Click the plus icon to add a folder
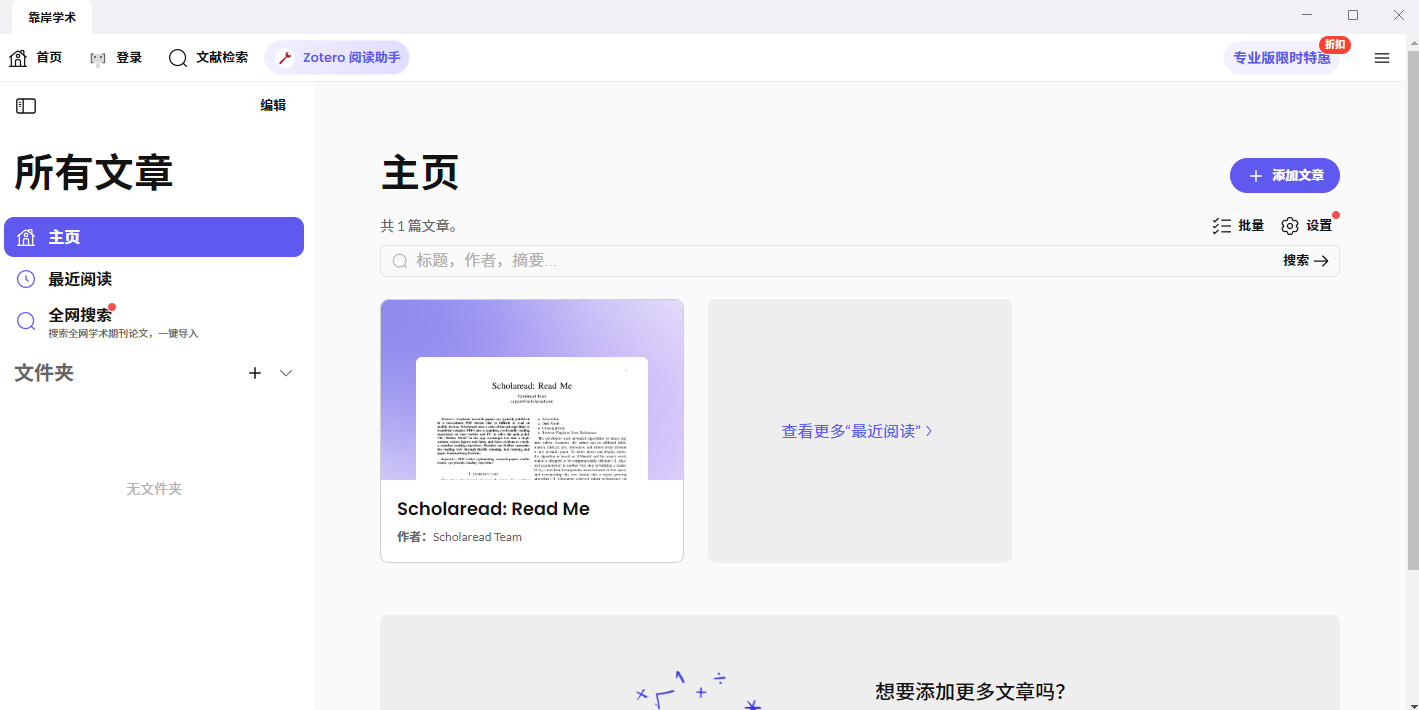Image resolution: width=1419 pixels, height=710 pixels. pos(255,372)
